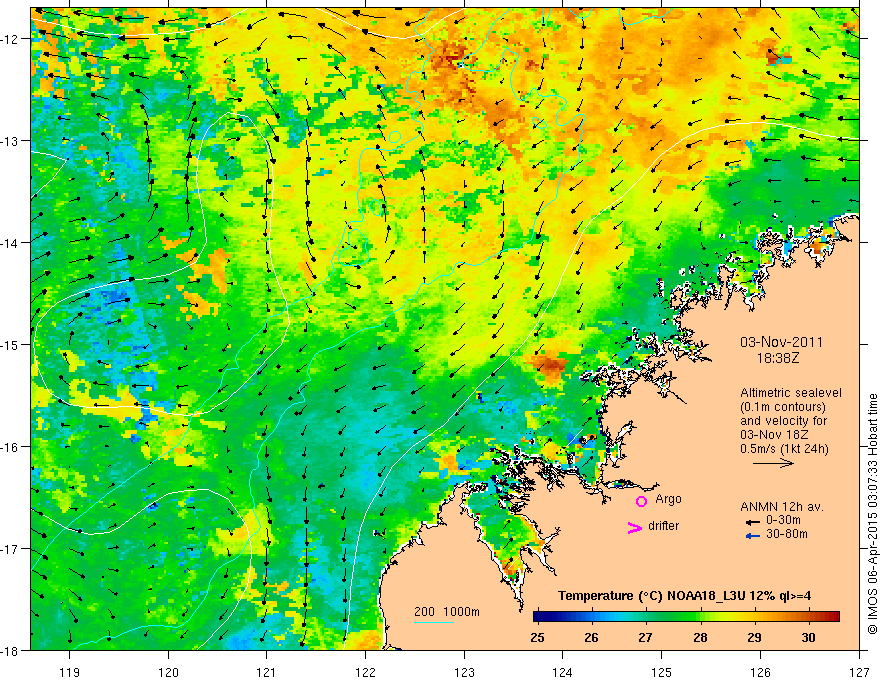Click the latitude axis label -14
This screenshot has width=880, height=680.
10,243
